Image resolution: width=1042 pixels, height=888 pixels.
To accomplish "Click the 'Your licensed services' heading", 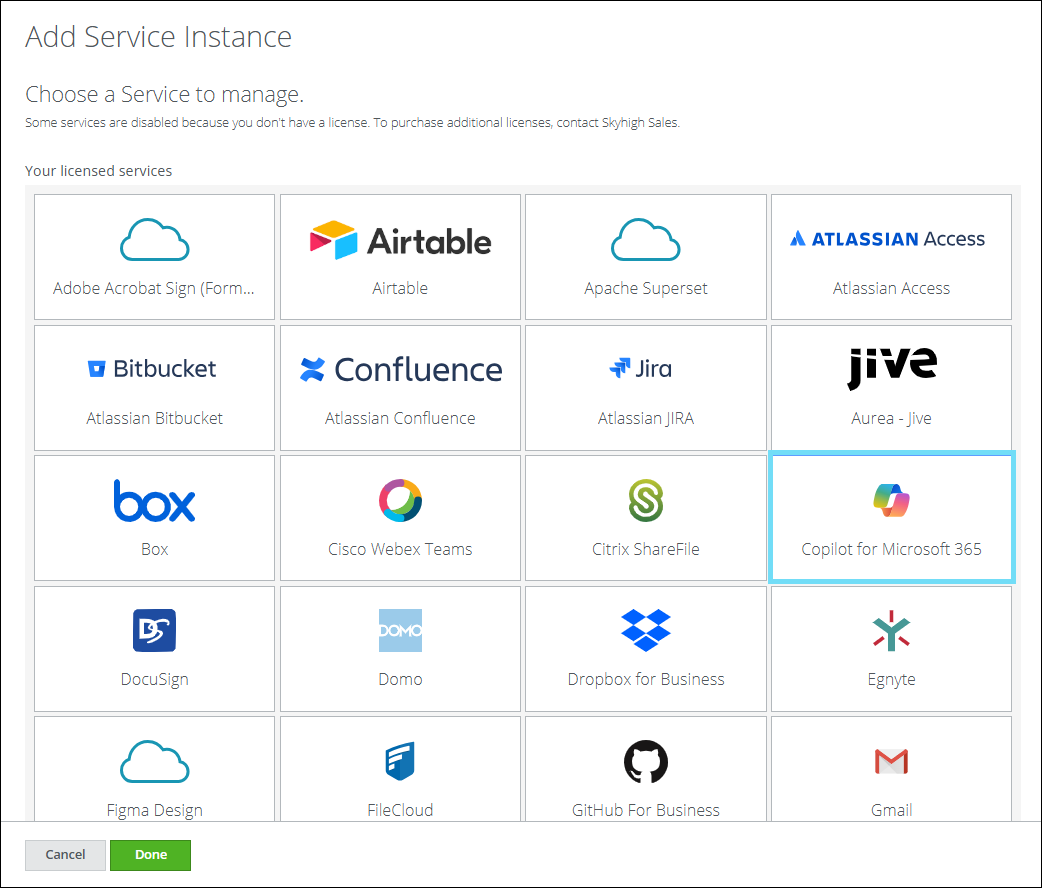I will [x=98, y=171].
